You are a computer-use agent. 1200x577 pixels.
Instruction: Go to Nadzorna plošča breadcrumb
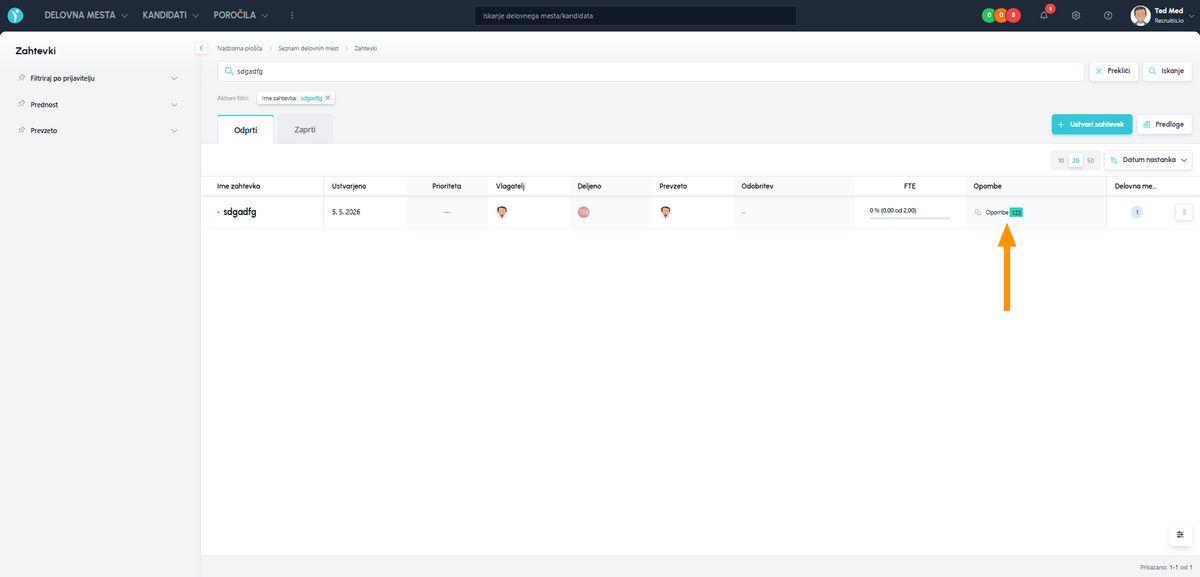pyautogui.click(x=240, y=48)
